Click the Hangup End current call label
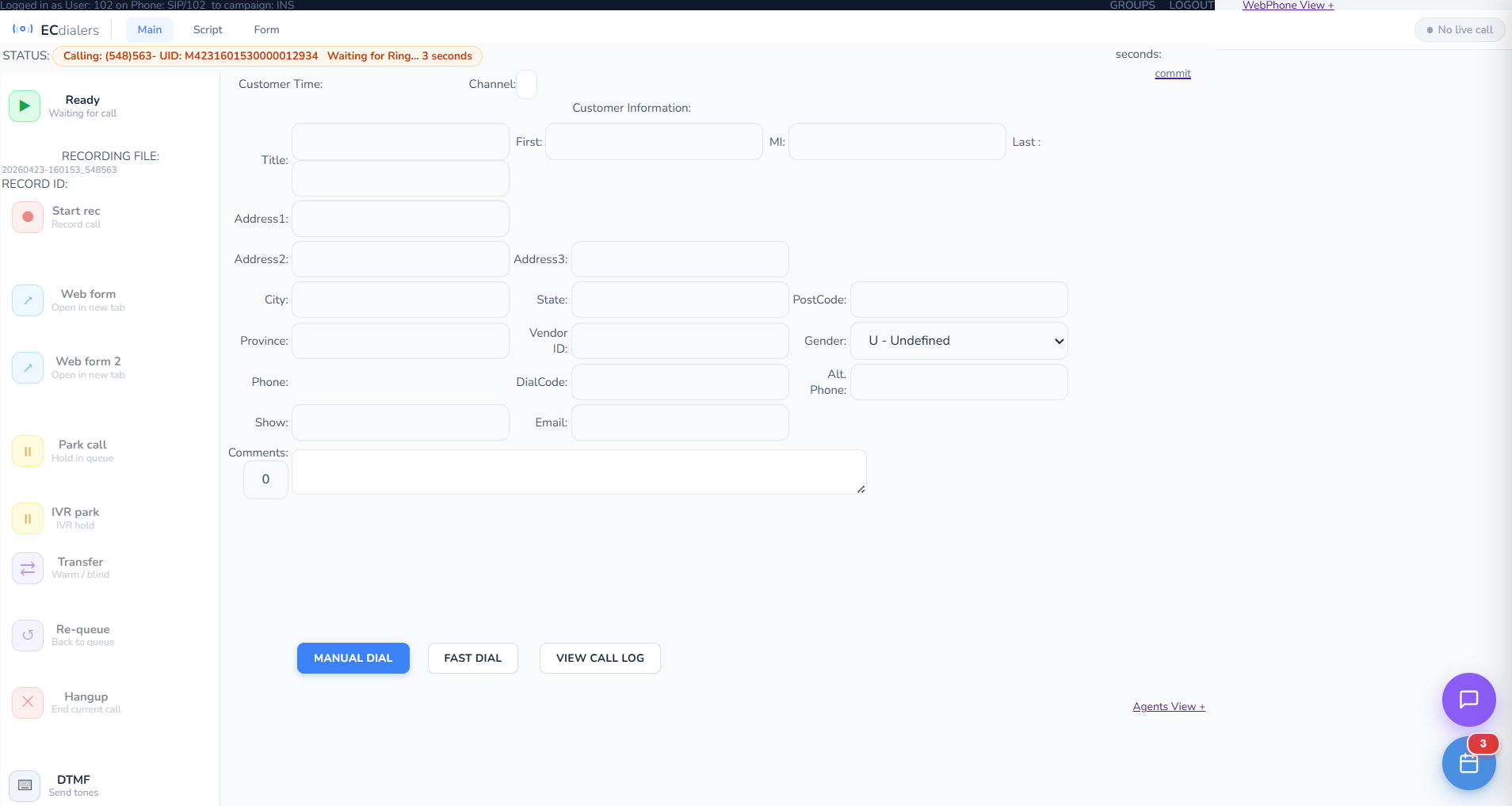The width and height of the screenshot is (1512, 806). coord(86,702)
